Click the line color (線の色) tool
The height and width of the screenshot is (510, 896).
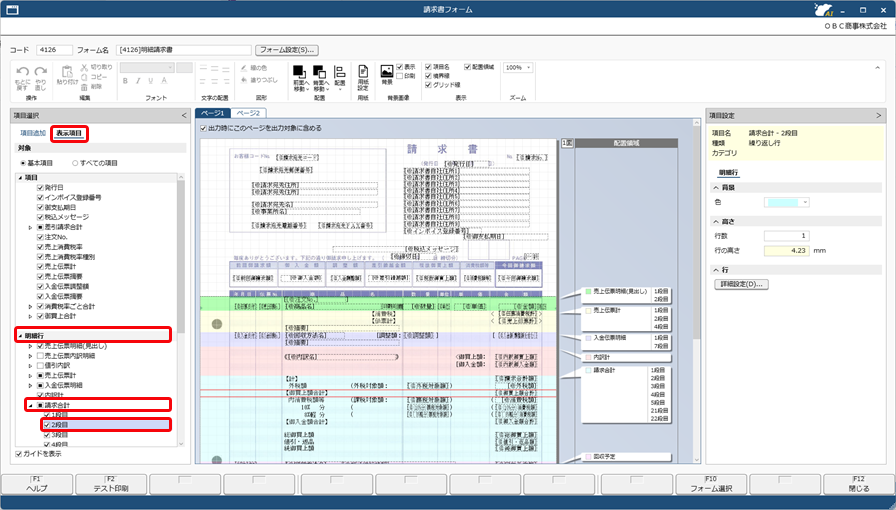254,67
